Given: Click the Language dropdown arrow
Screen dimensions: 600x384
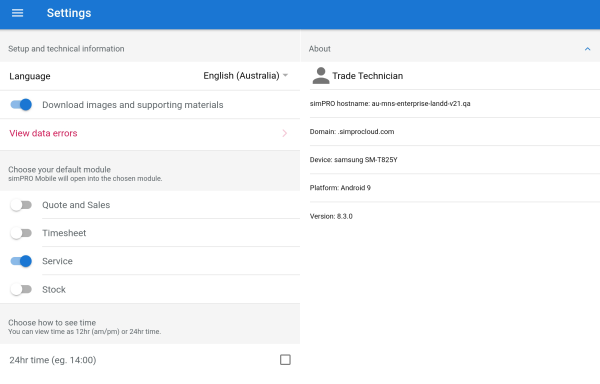Looking at the screenshot, I should pyautogui.click(x=285, y=76).
